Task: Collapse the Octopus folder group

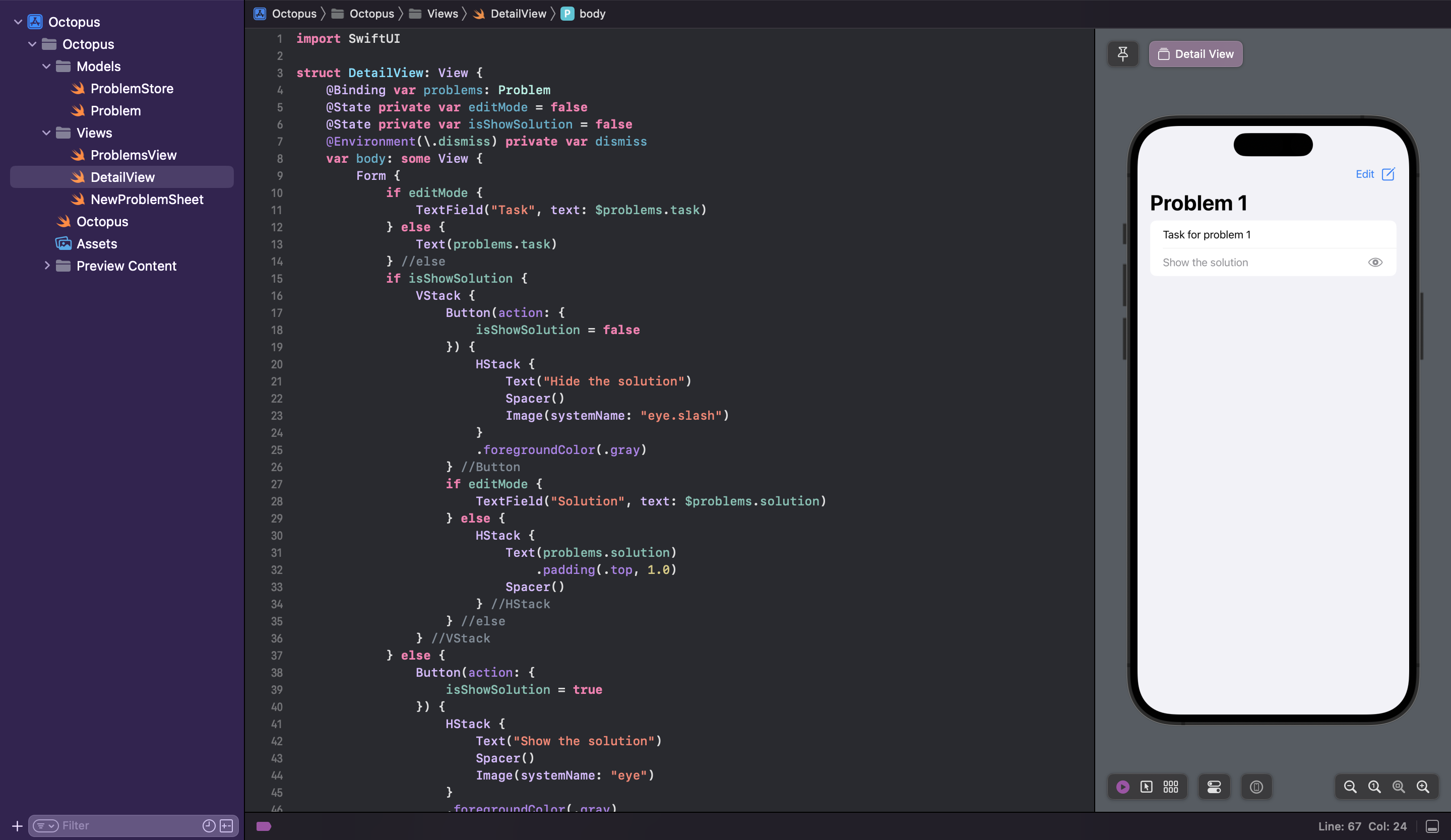Action: pyautogui.click(x=32, y=44)
